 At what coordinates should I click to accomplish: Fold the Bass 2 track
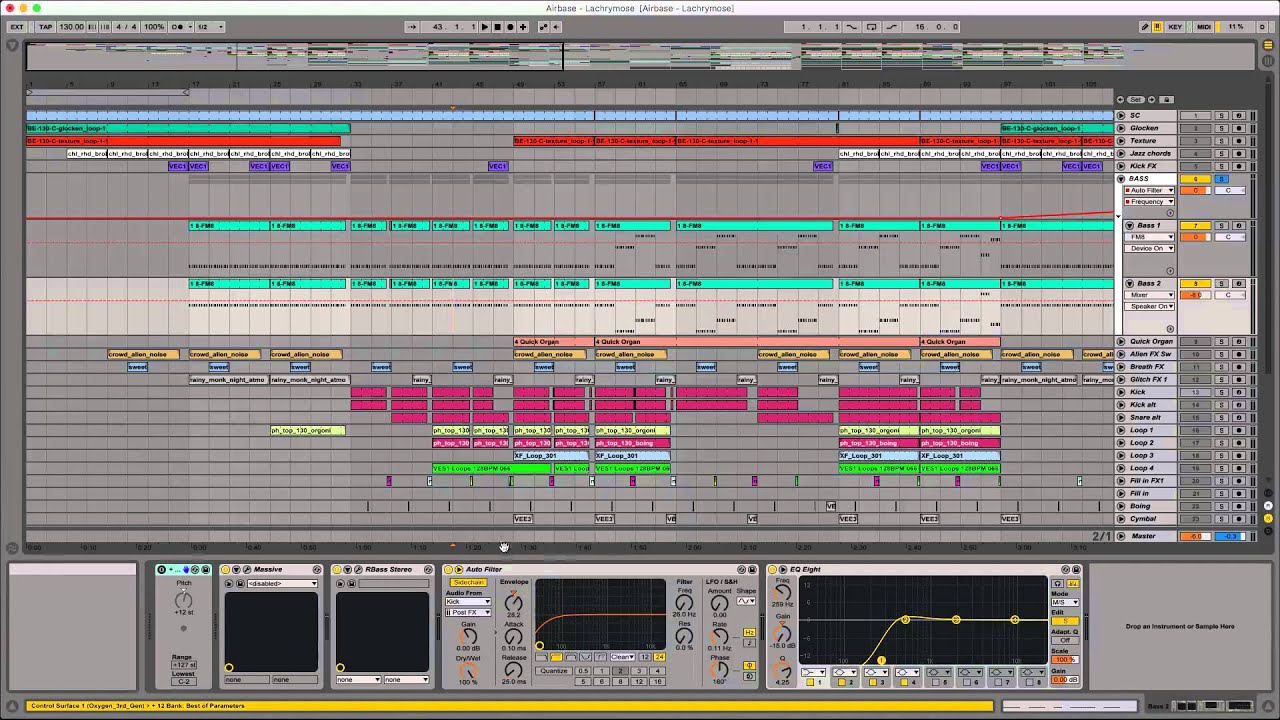[1130, 284]
